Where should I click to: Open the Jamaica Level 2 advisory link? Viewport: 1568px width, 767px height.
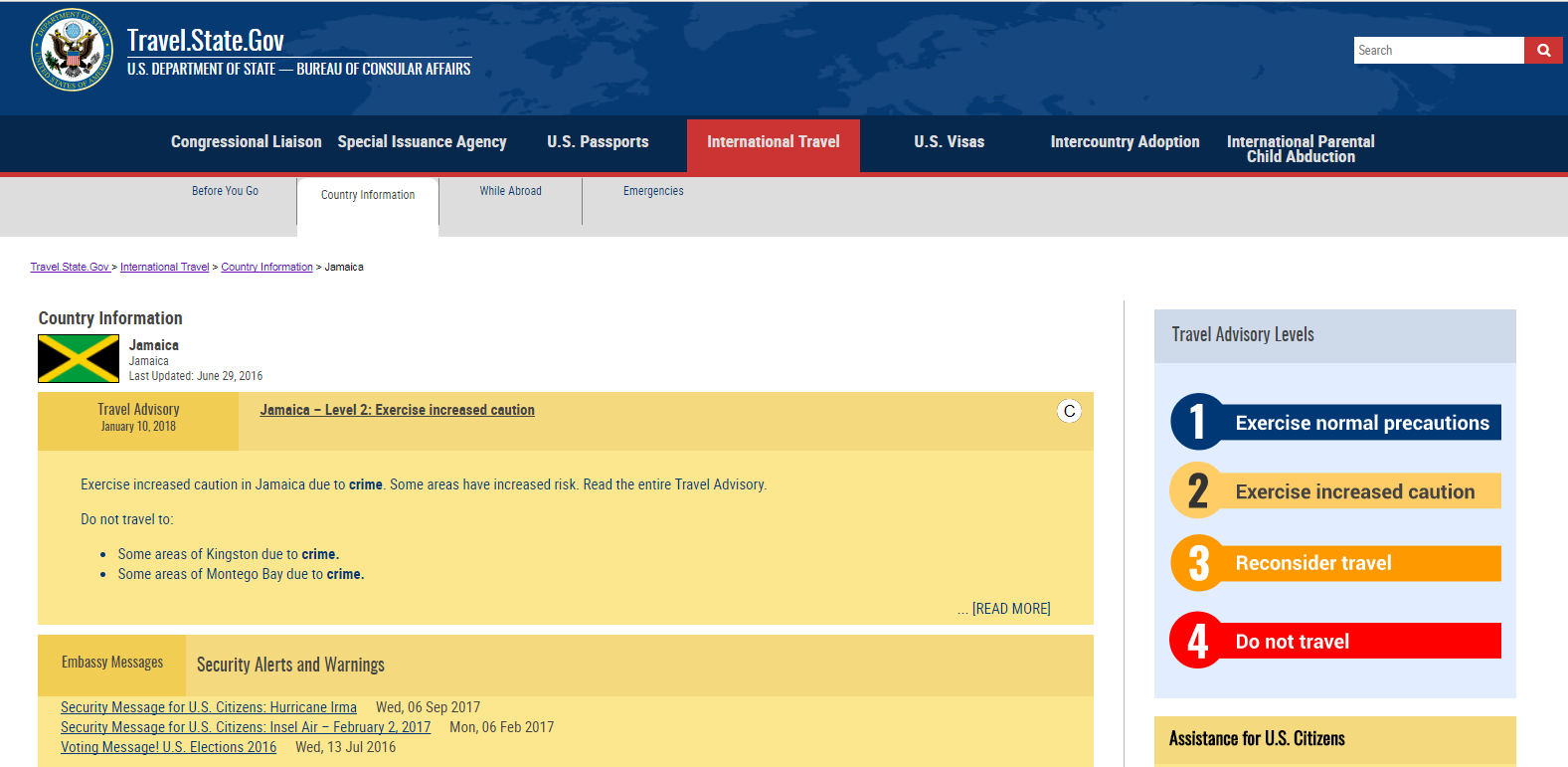(398, 410)
